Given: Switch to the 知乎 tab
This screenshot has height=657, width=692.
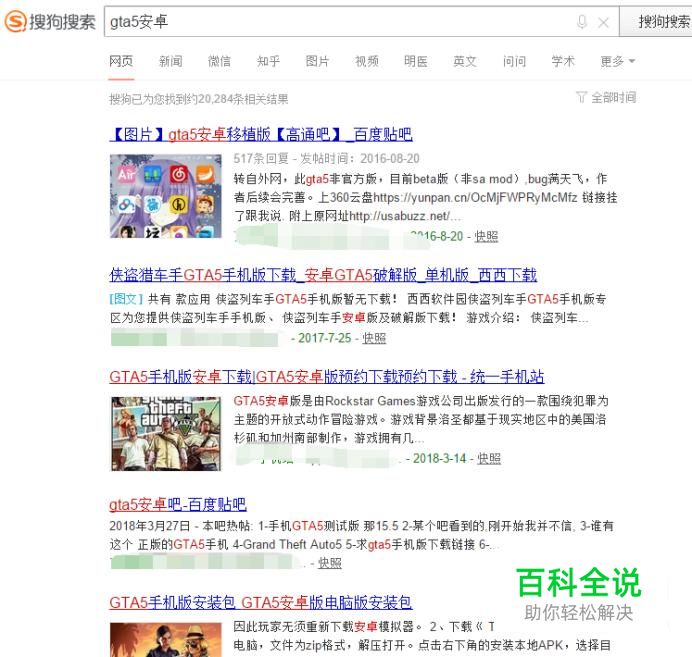Looking at the screenshot, I should [x=268, y=61].
